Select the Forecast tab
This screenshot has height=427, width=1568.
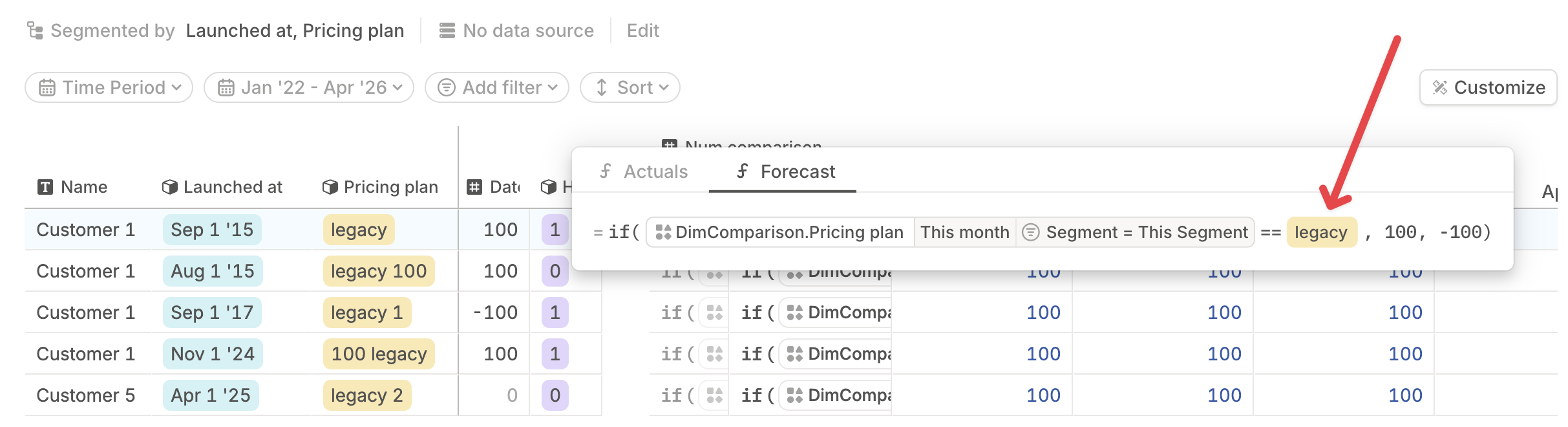click(x=785, y=171)
